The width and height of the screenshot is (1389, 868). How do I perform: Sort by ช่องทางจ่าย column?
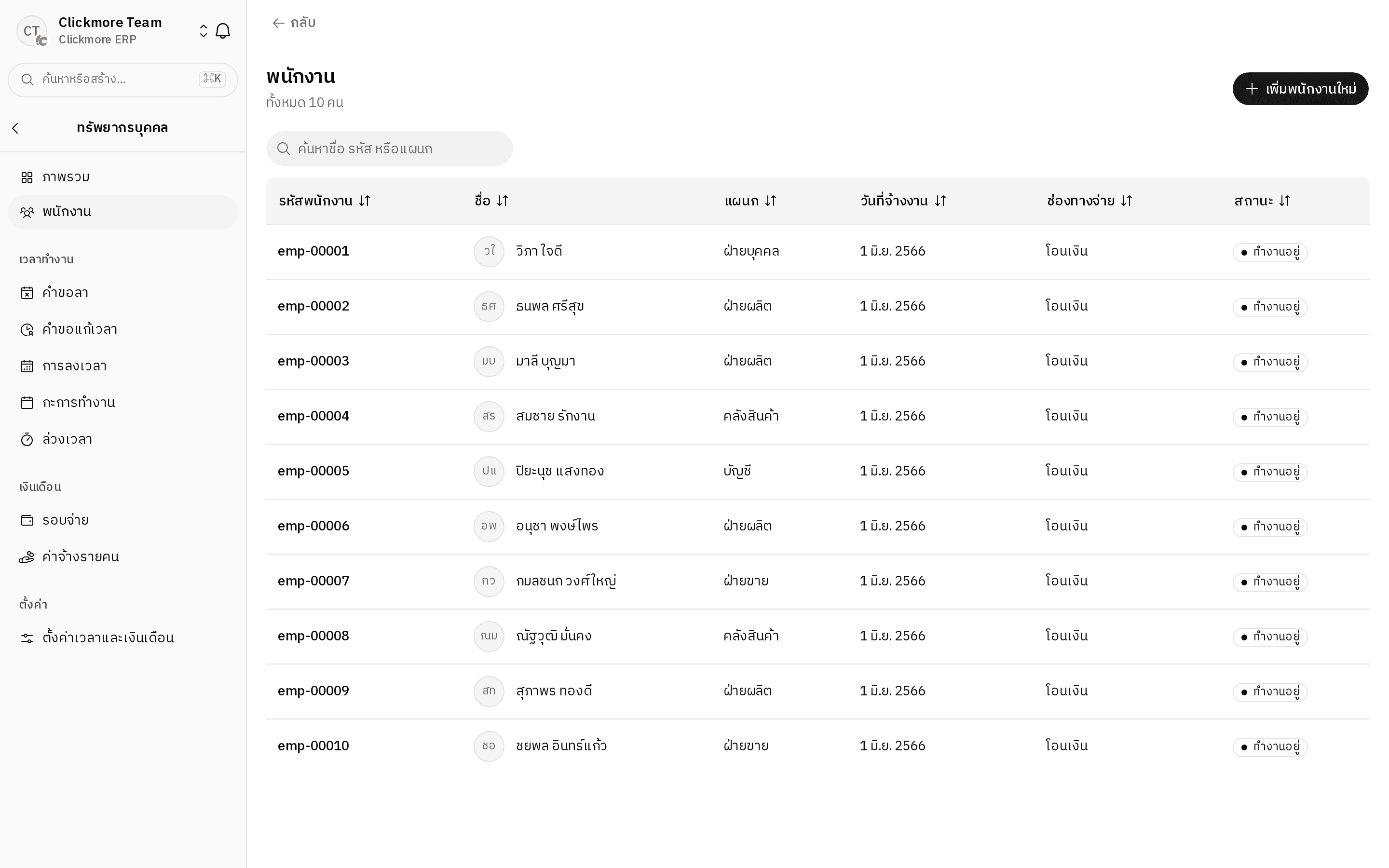[x=1089, y=201]
